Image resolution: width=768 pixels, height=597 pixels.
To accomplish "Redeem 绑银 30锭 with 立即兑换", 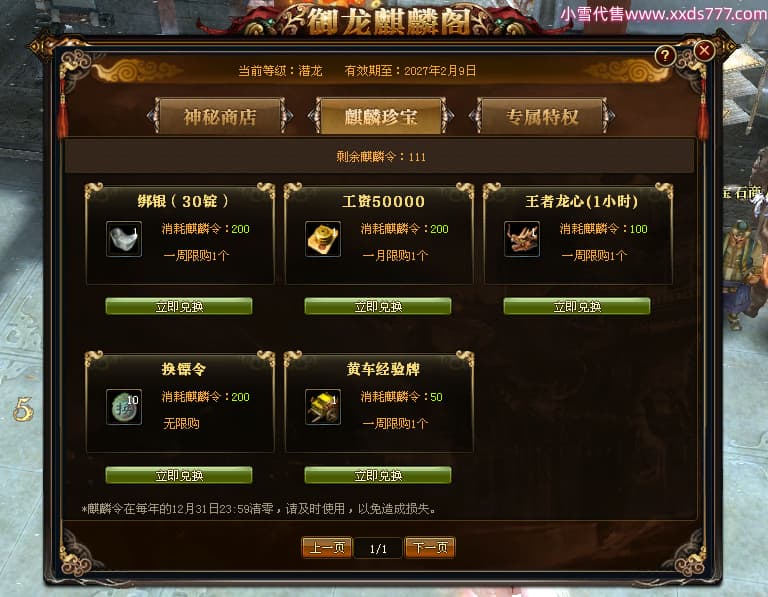I will (x=179, y=307).
